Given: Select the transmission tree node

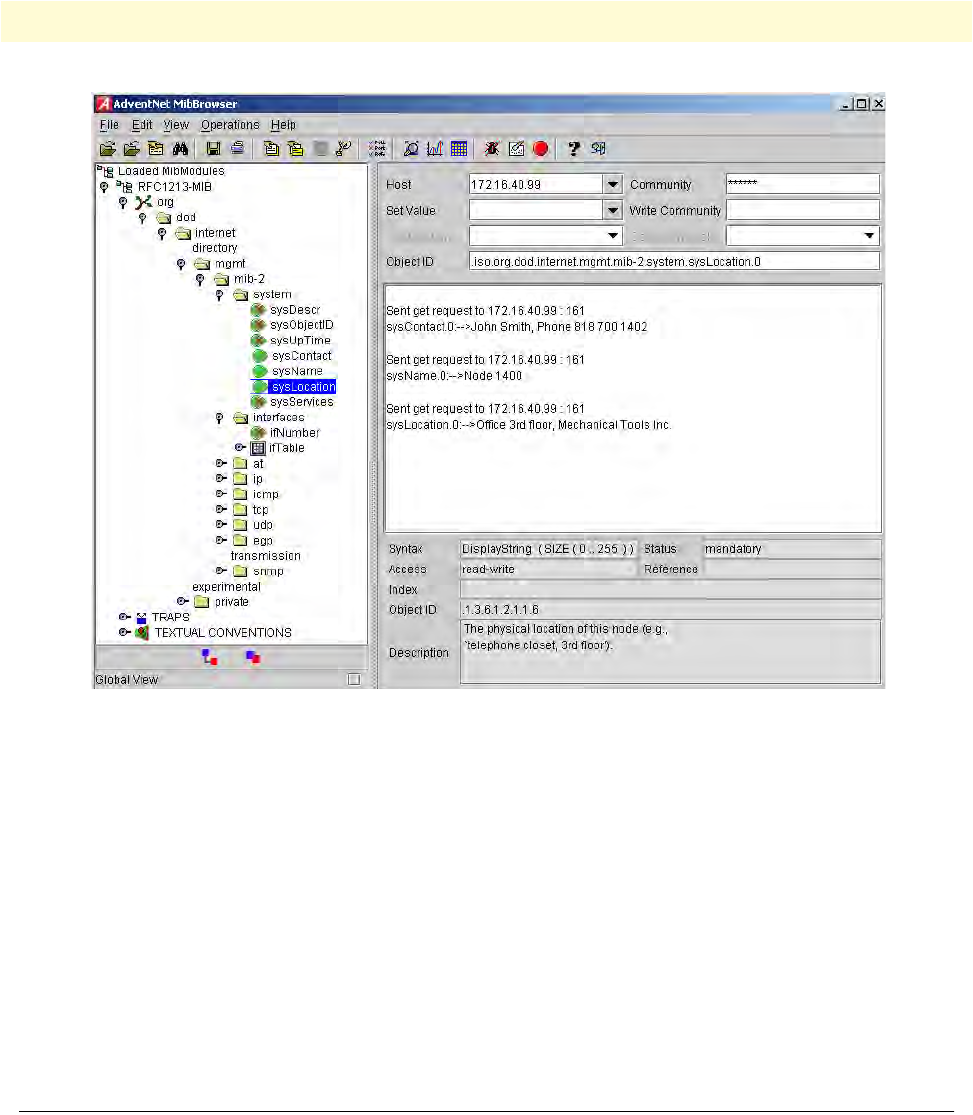Looking at the screenshot, I should tap(265, 556).
